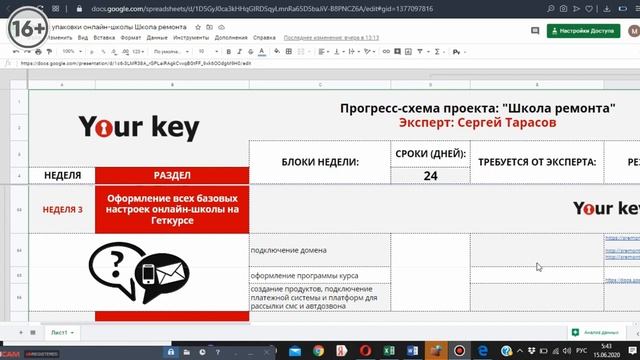The height and width of the screenshot is (360, 640).
Task: Open the Инструменты menu
Action: [x=191, y=38]
